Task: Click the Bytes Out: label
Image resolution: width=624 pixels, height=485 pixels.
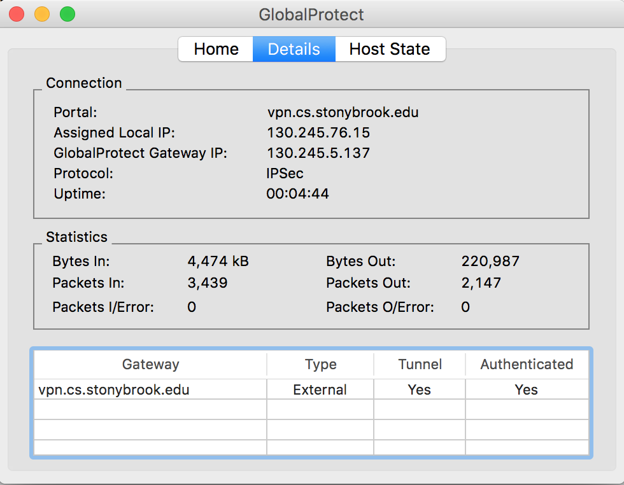Action: pyautogui.click(x=361, y=261)
